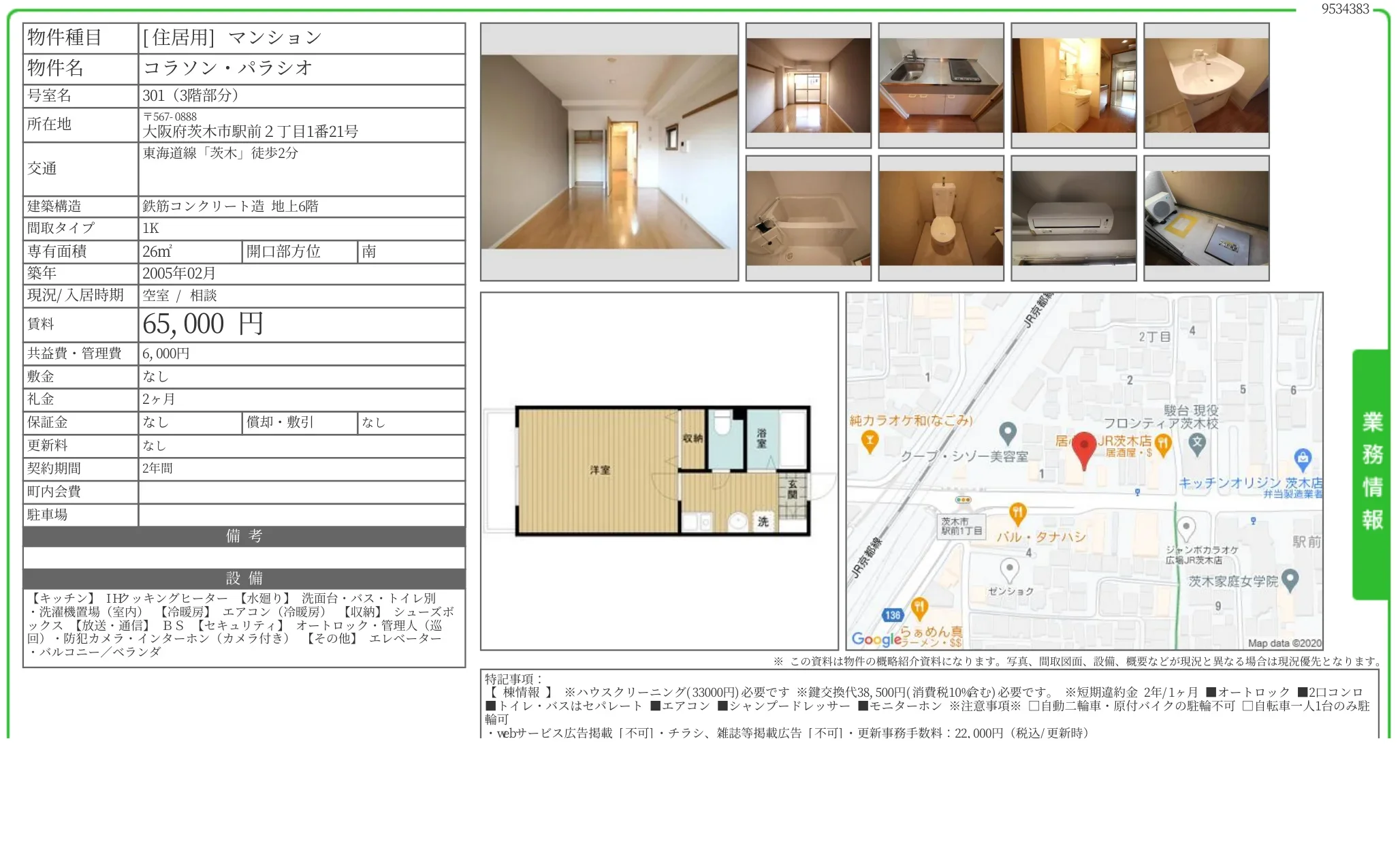Open the hallway and washroom photo
Image resolution: width=1400 pixels, height=850 pixels.
(x=1074, y=85)
